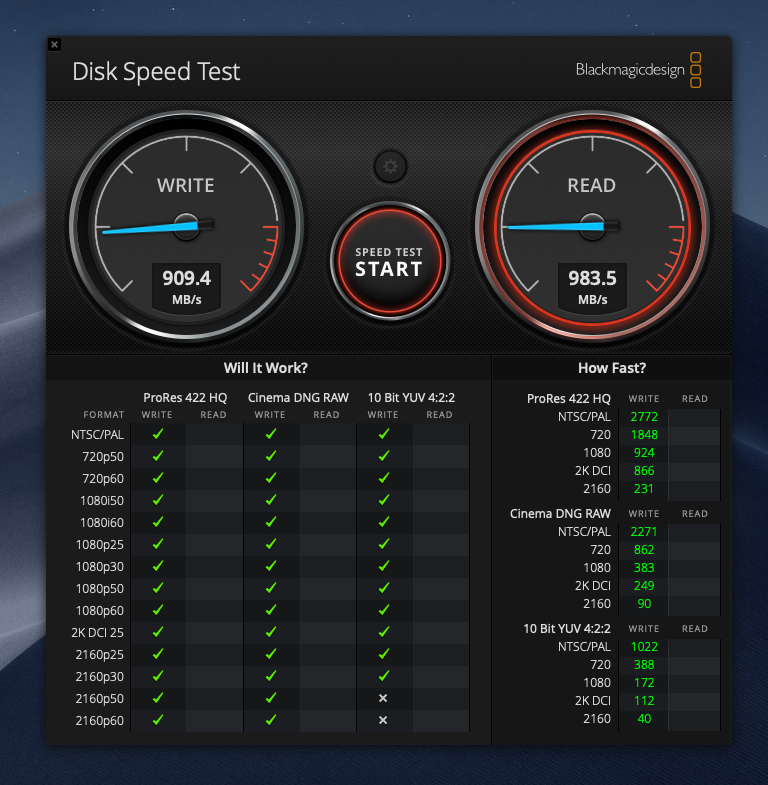Click the FORMAT column header

point(104,415)
